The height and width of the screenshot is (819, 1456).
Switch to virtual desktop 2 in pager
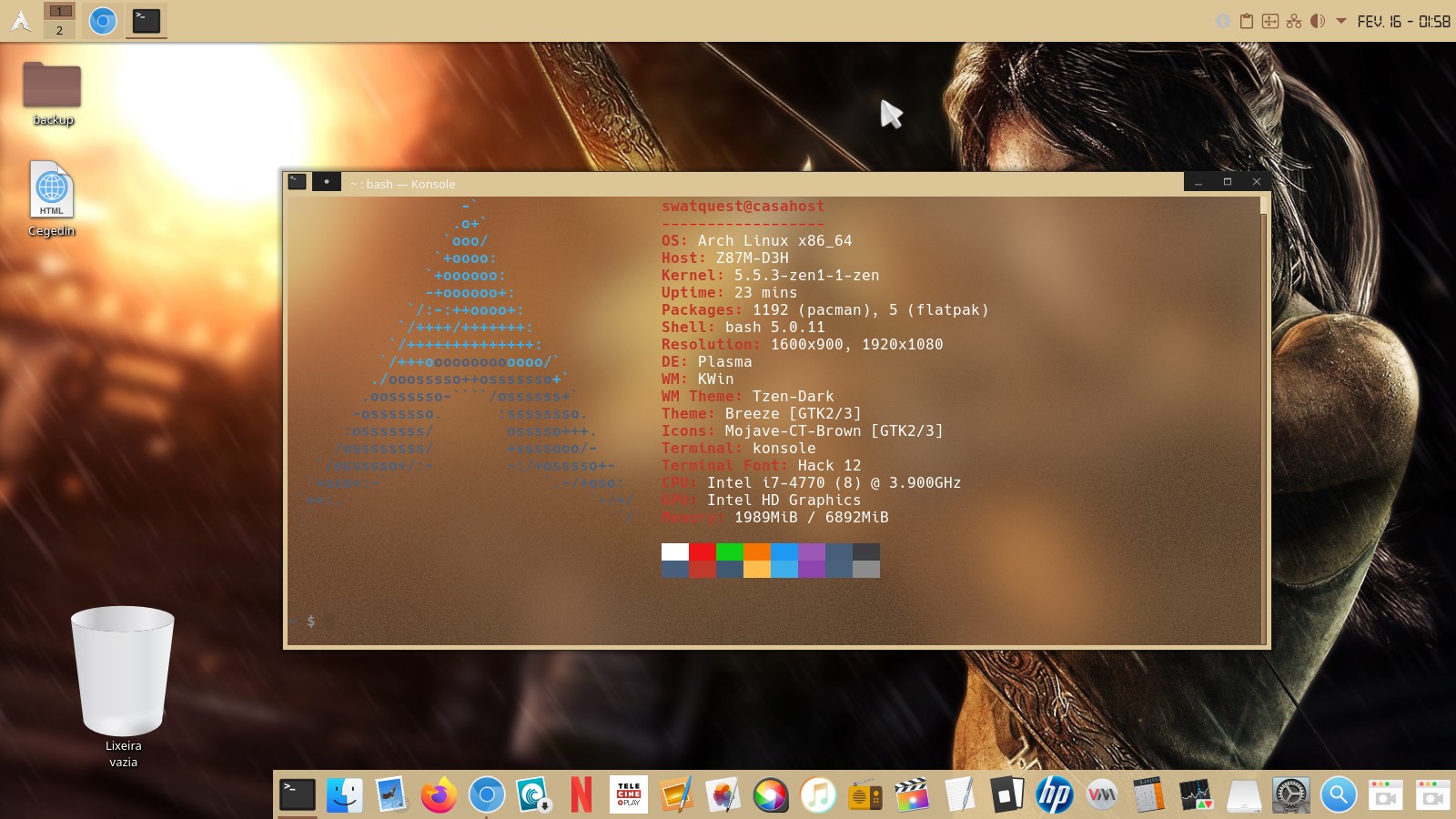60,30
